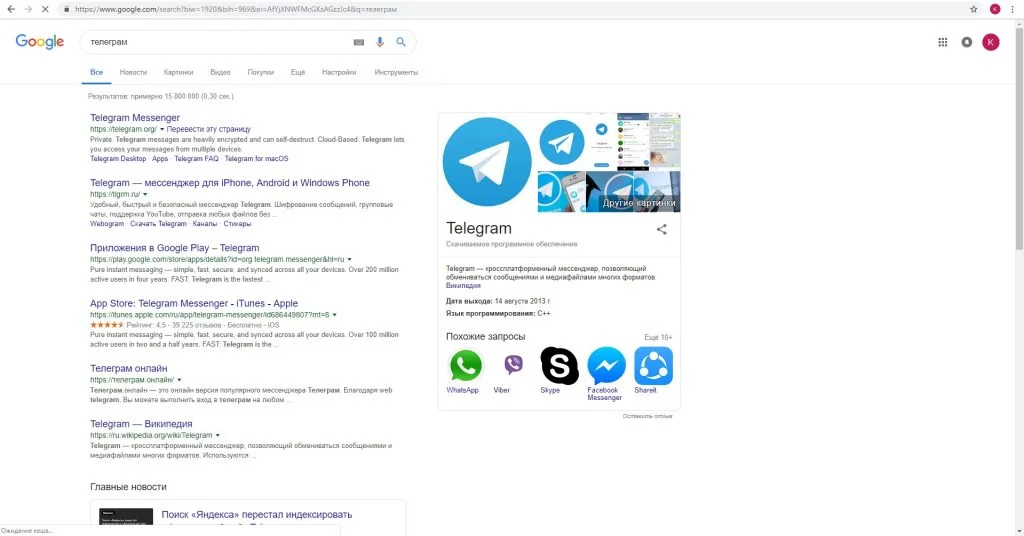Open 'Telegram — мессенджер для iPhone' result
1024x536 pixels.
point(230,183)
